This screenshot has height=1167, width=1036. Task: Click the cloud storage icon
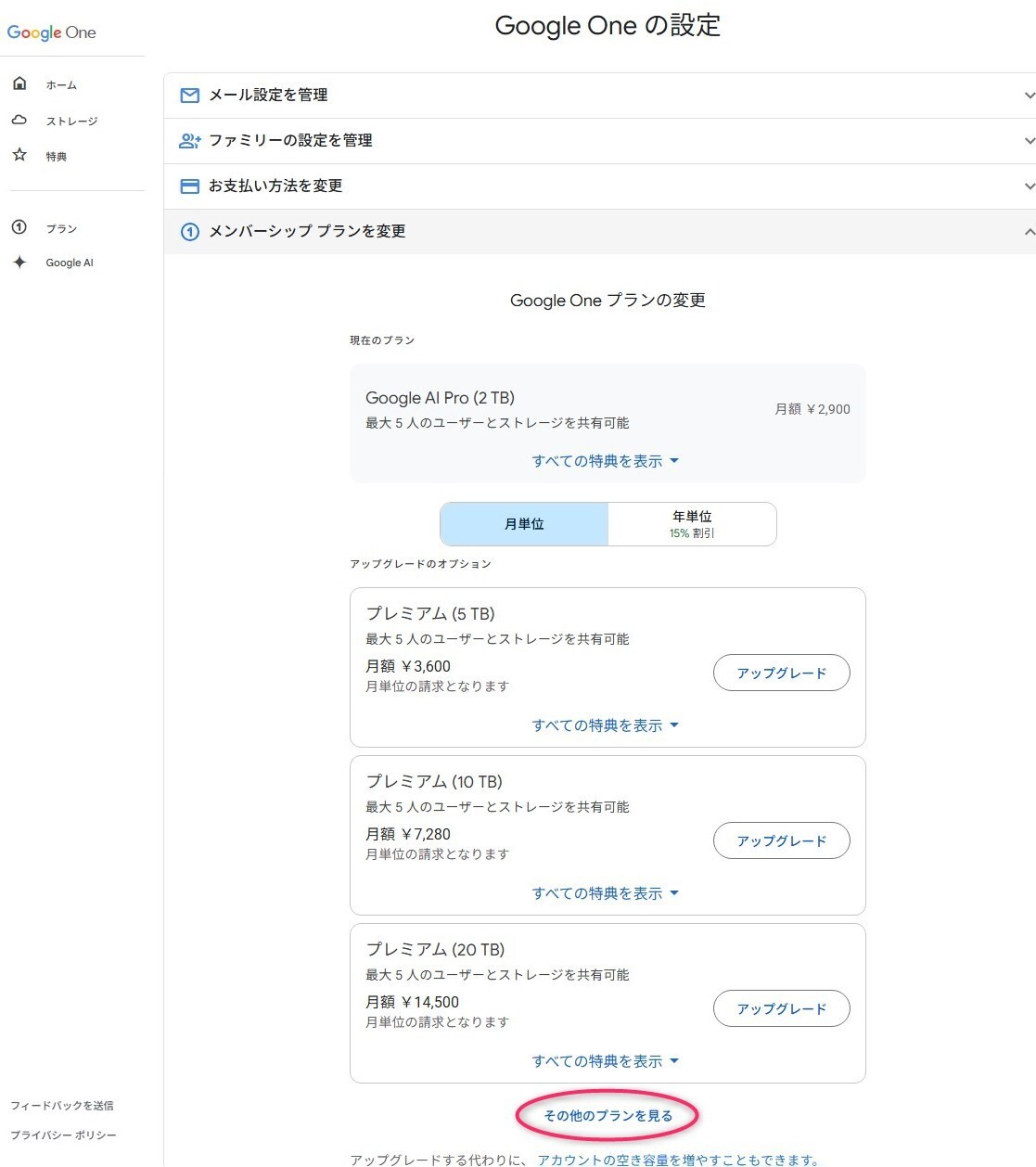tap(19, 120)
